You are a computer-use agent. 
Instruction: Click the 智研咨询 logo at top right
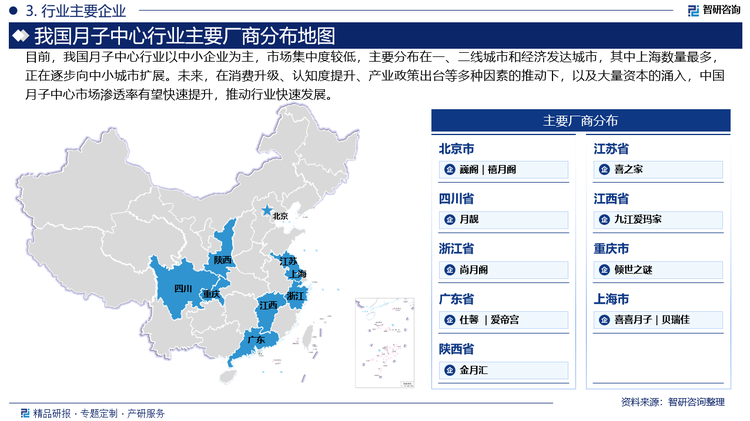point(713,10)
